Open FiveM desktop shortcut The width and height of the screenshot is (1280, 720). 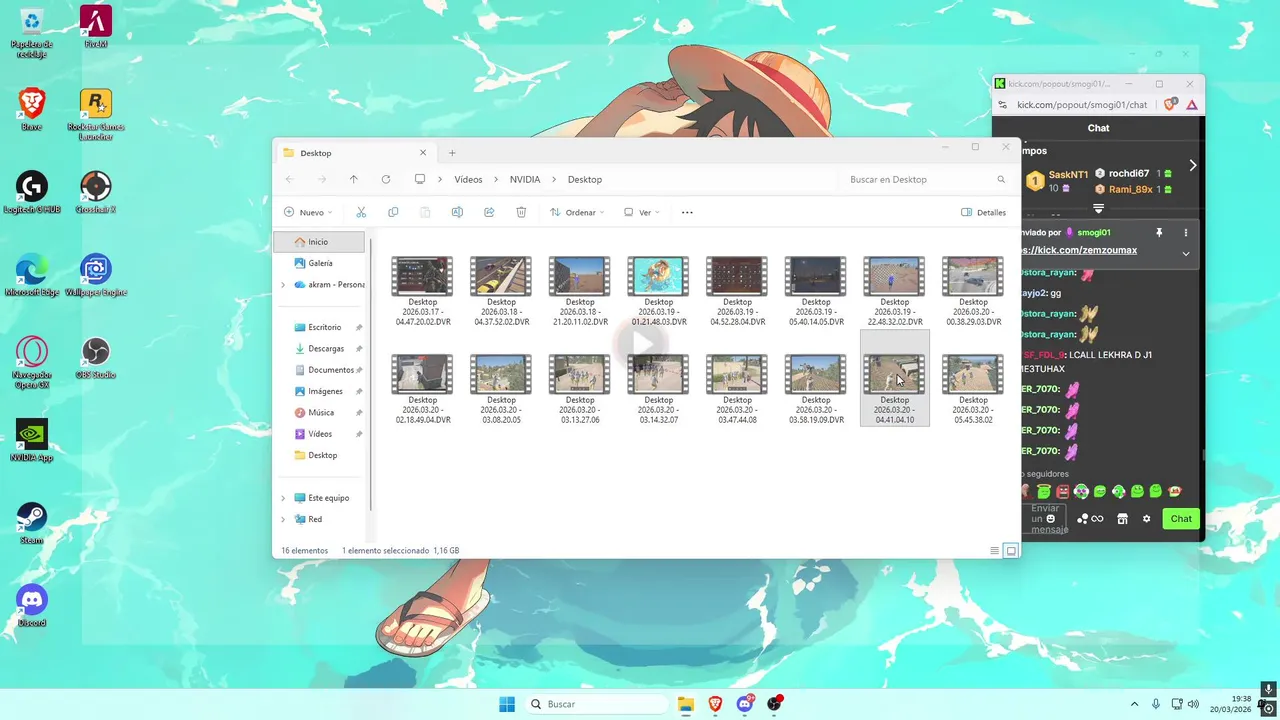pos(96,27)
